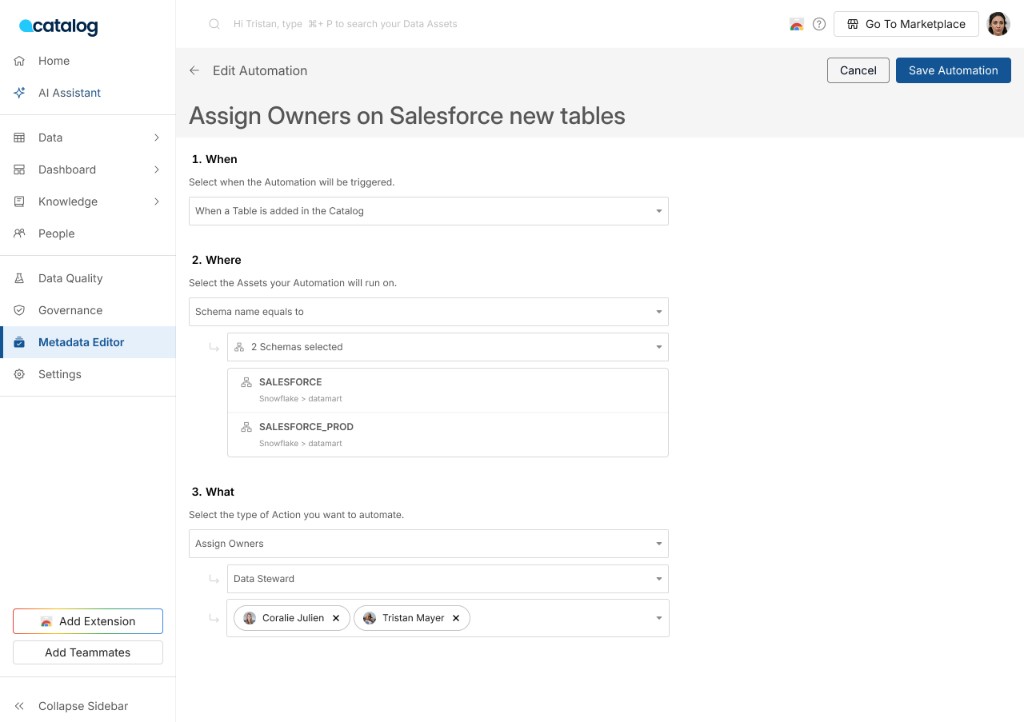
Task: Click the Cancel button
Action: (857, 71)
